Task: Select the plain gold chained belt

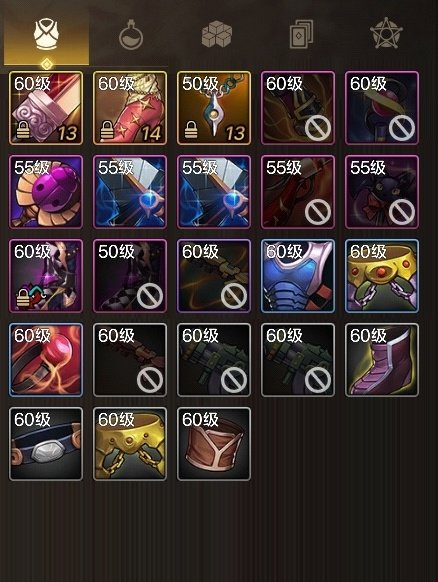Action: click(x=130, y=444)
